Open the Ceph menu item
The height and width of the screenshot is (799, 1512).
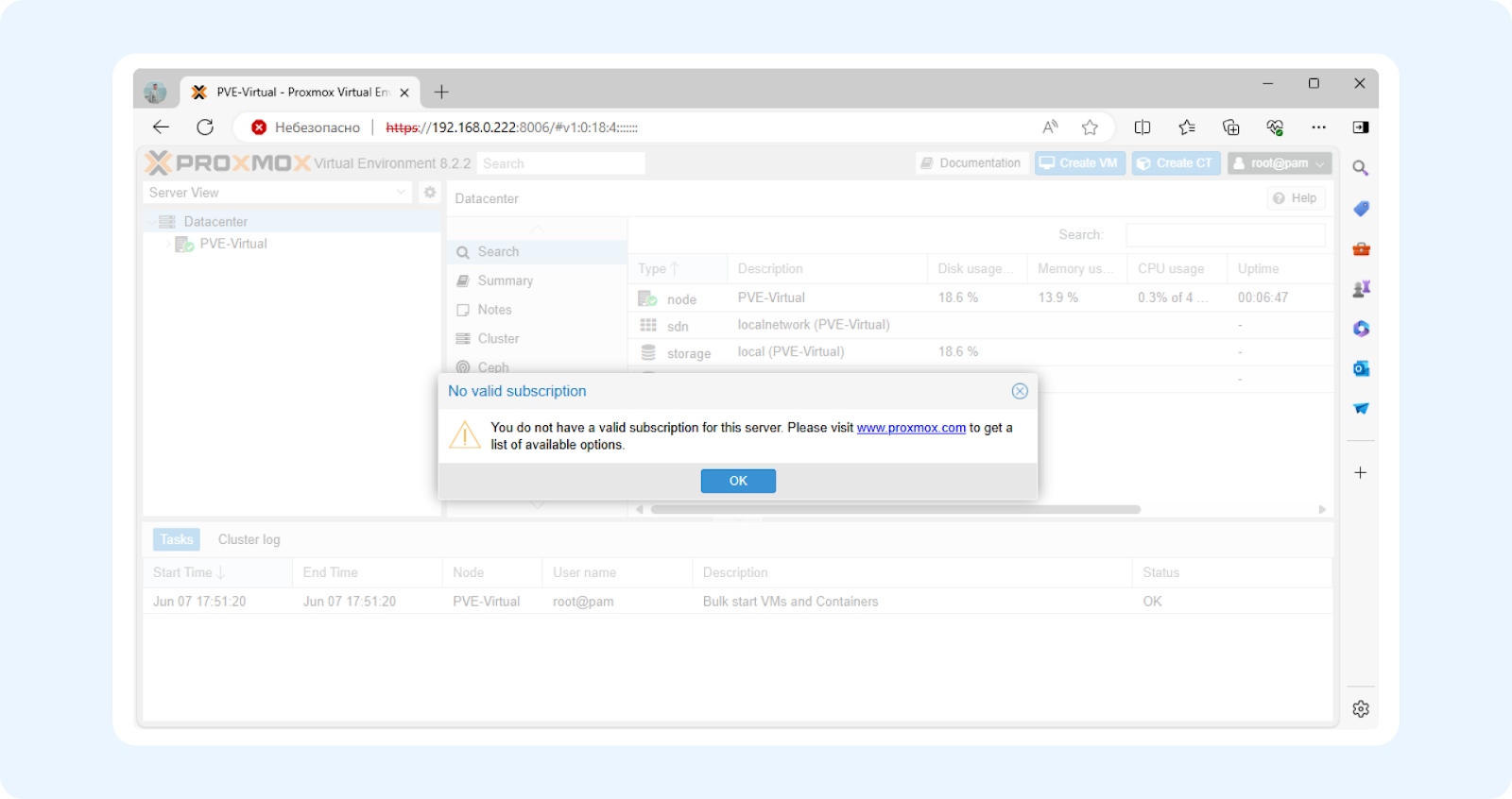(537, 366)
